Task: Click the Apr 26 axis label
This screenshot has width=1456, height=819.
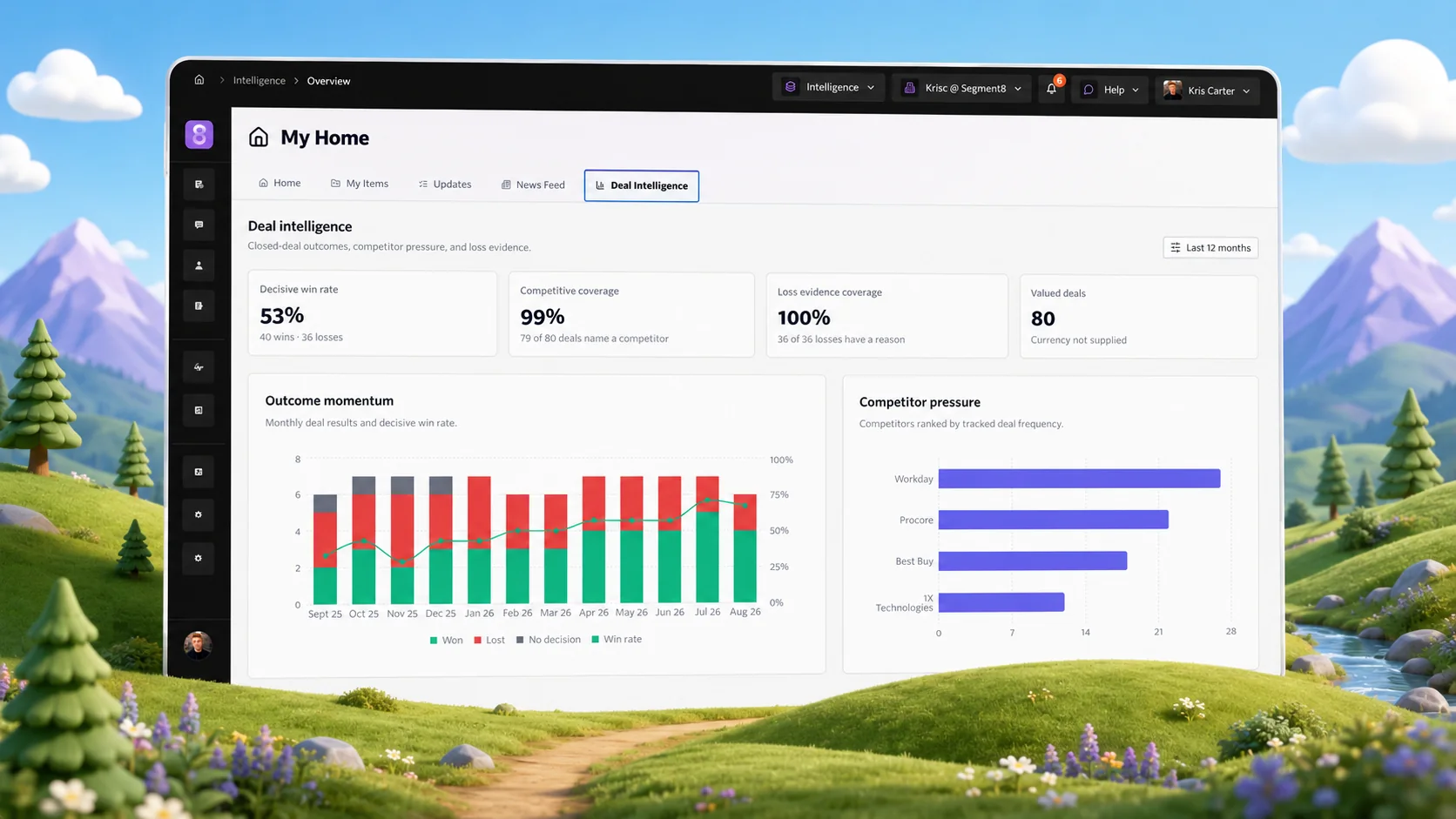Action: click(594, 613)
